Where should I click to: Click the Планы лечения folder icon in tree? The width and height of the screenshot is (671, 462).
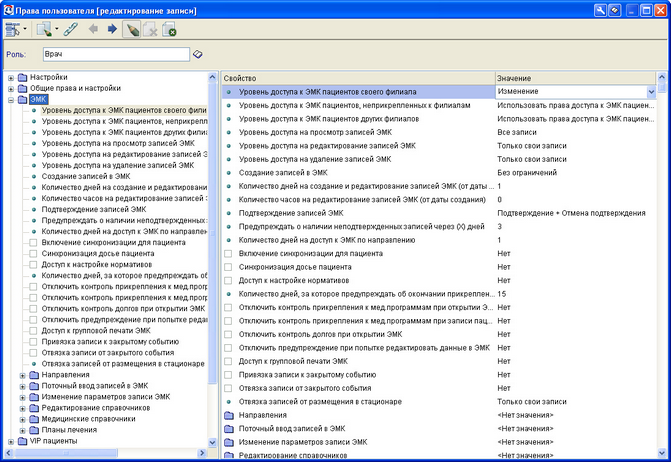(x=34, y=430)
